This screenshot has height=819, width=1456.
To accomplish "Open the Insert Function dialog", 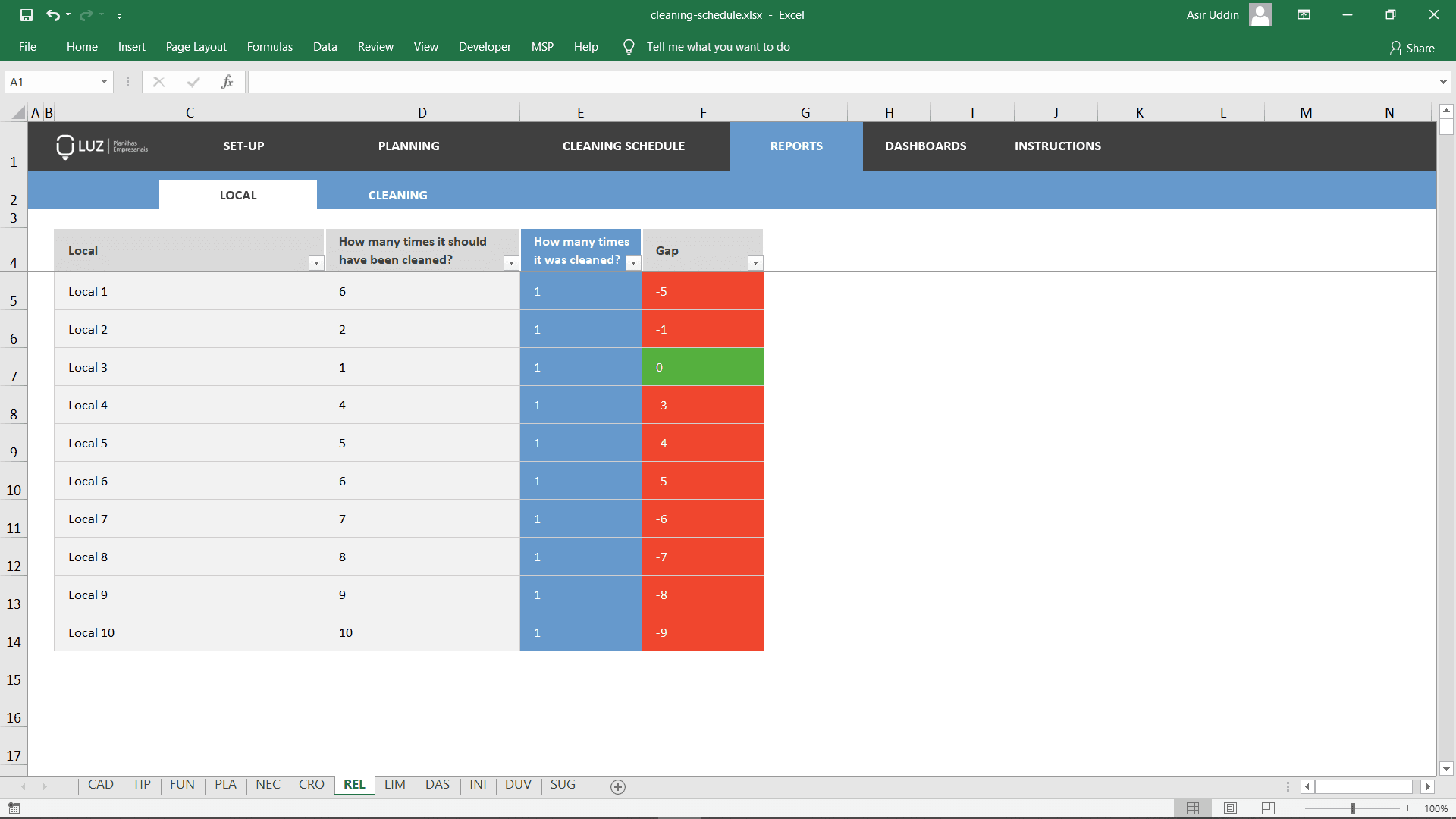I will click(x=227, y=82).
